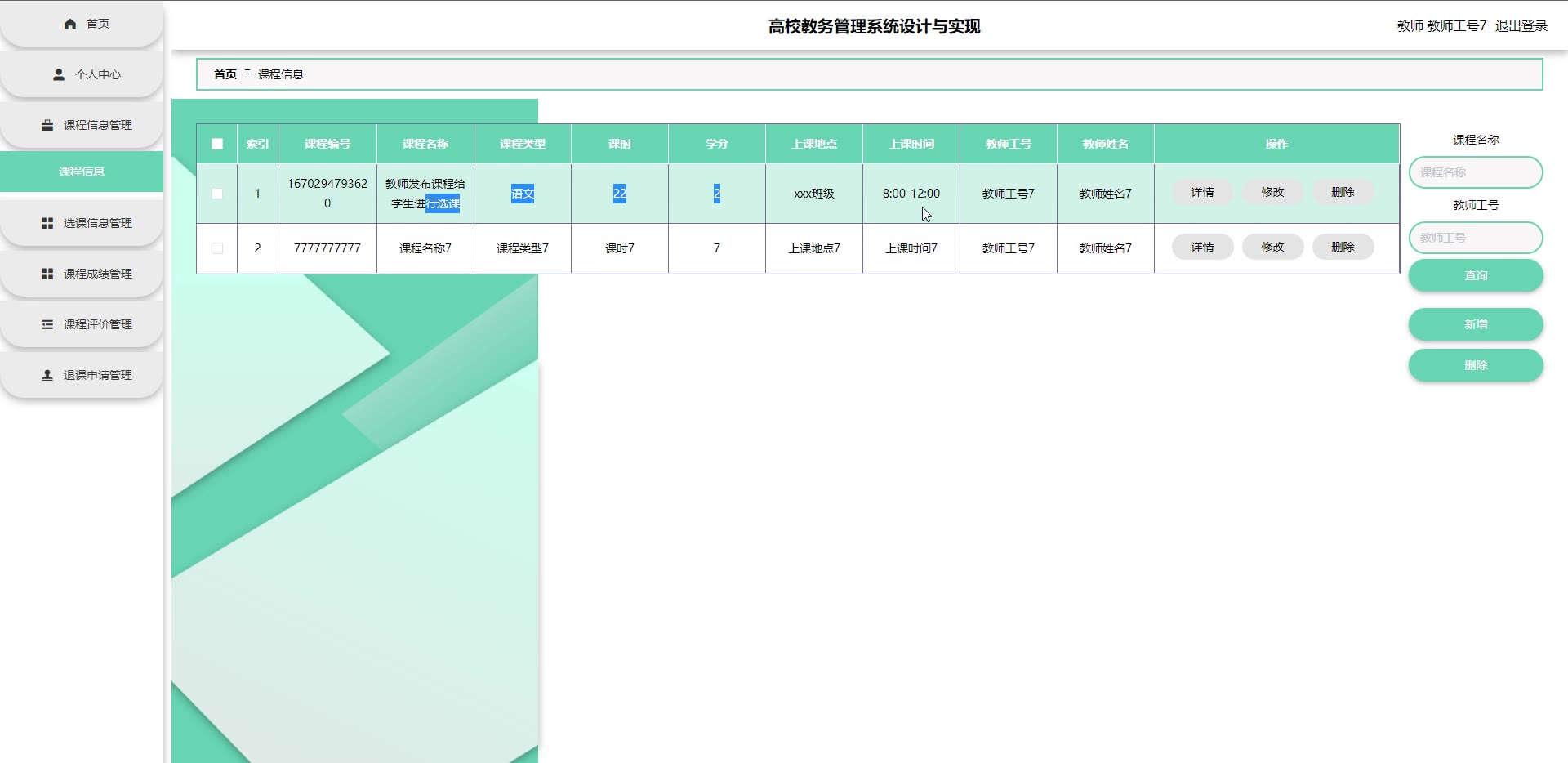Image resolution: width=1568 pixels, height=763 pixels.
Task: Click the green 删除 batch delete button
Action: pos(1476,365)
